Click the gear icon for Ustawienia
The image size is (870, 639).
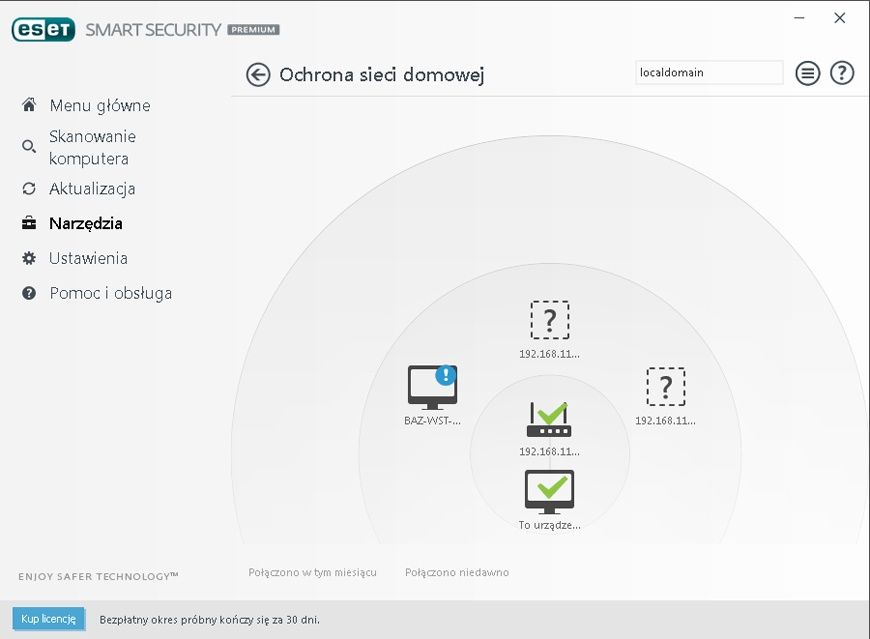coord(29,258)
